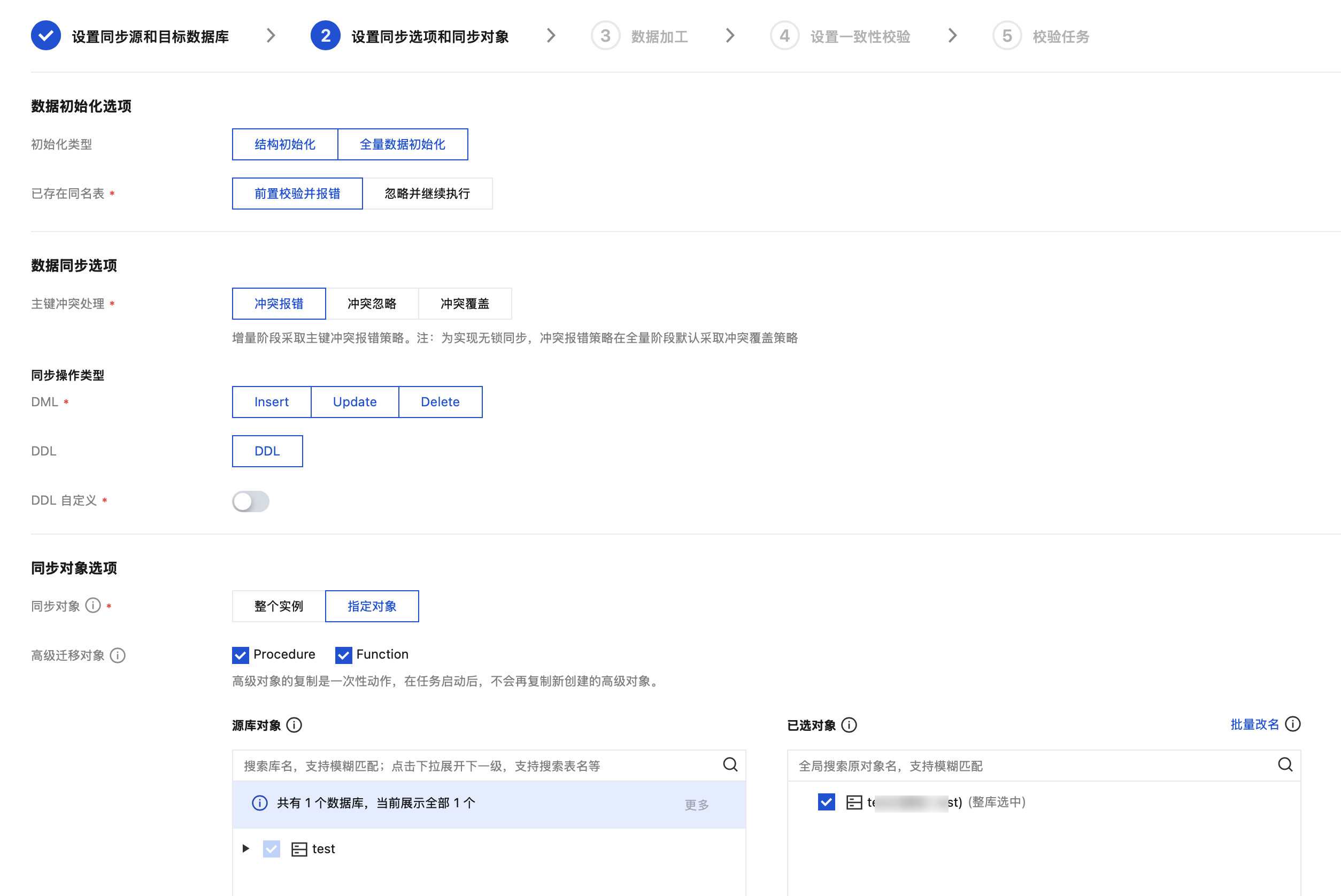Click info icon next to 同步对象 label
The image size is (1341, 896).
point(93,605)
